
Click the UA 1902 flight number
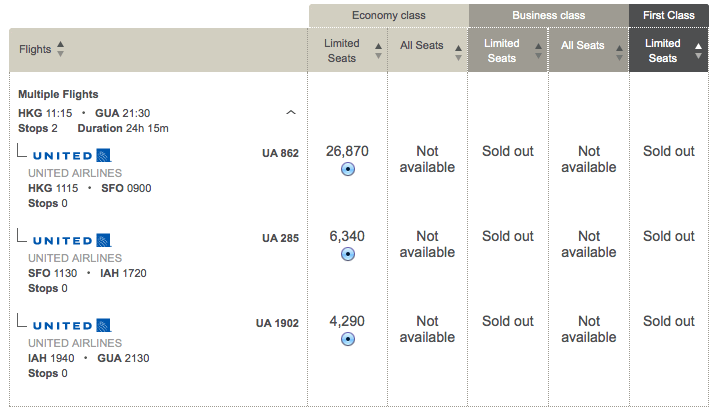coord(277,323)
